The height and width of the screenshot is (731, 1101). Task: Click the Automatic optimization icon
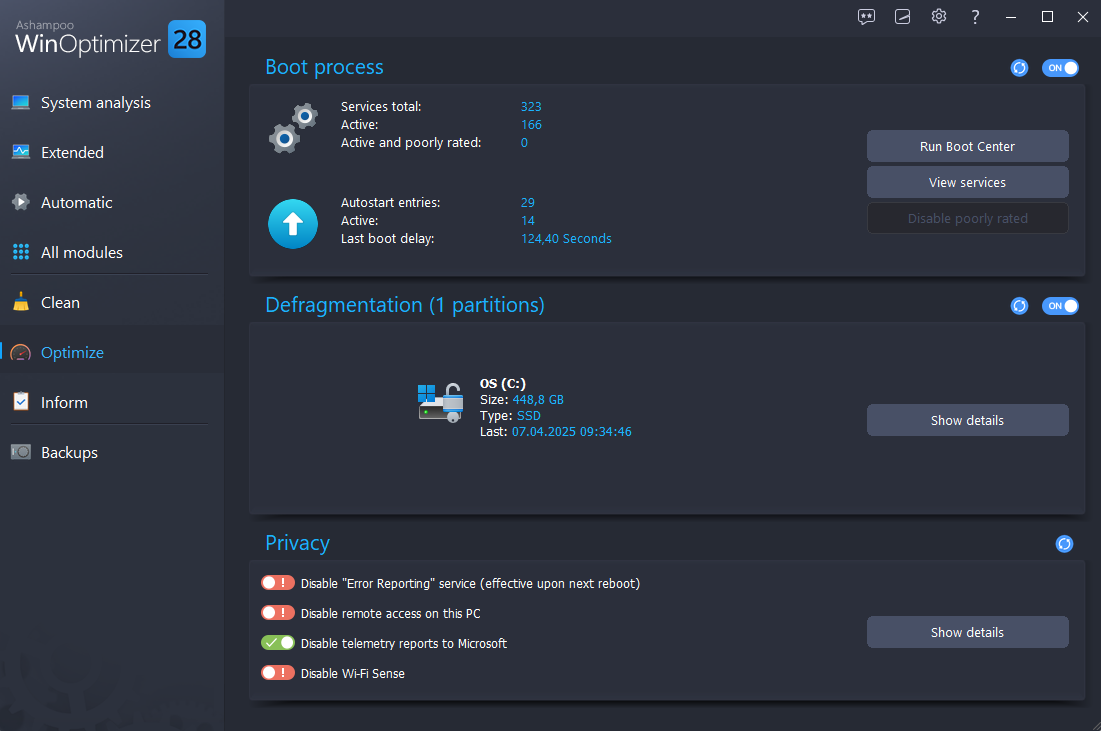click(21, 202)
